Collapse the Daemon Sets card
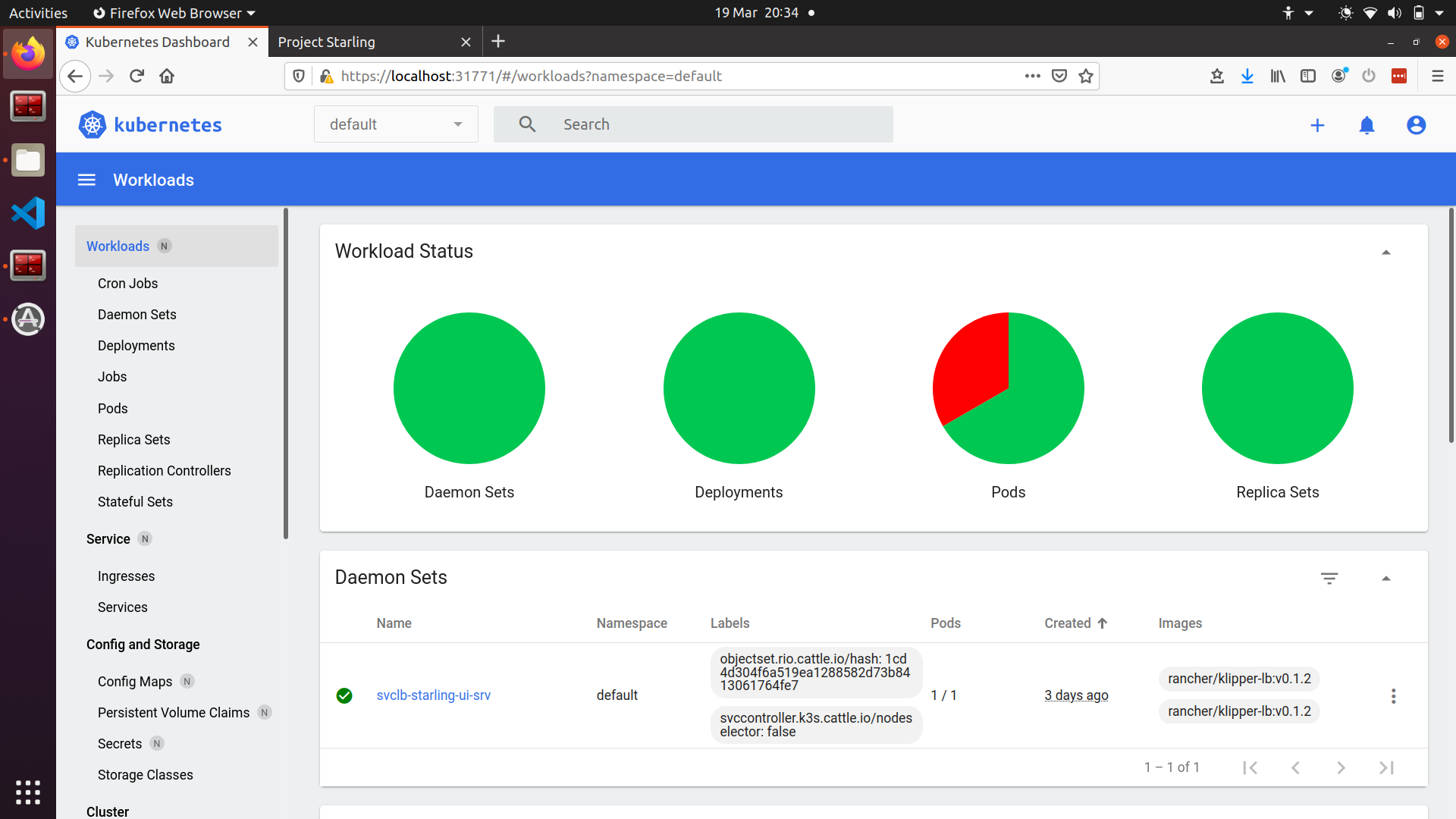This screenshot has width=1456, height=819. pos(1385,579)
